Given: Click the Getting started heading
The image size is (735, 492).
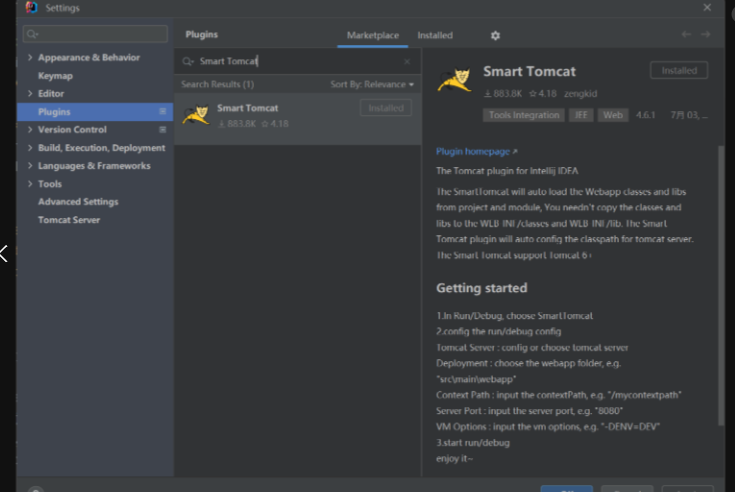Looking at the screenshot, I should pyautogui.click(x=481, y=288).
